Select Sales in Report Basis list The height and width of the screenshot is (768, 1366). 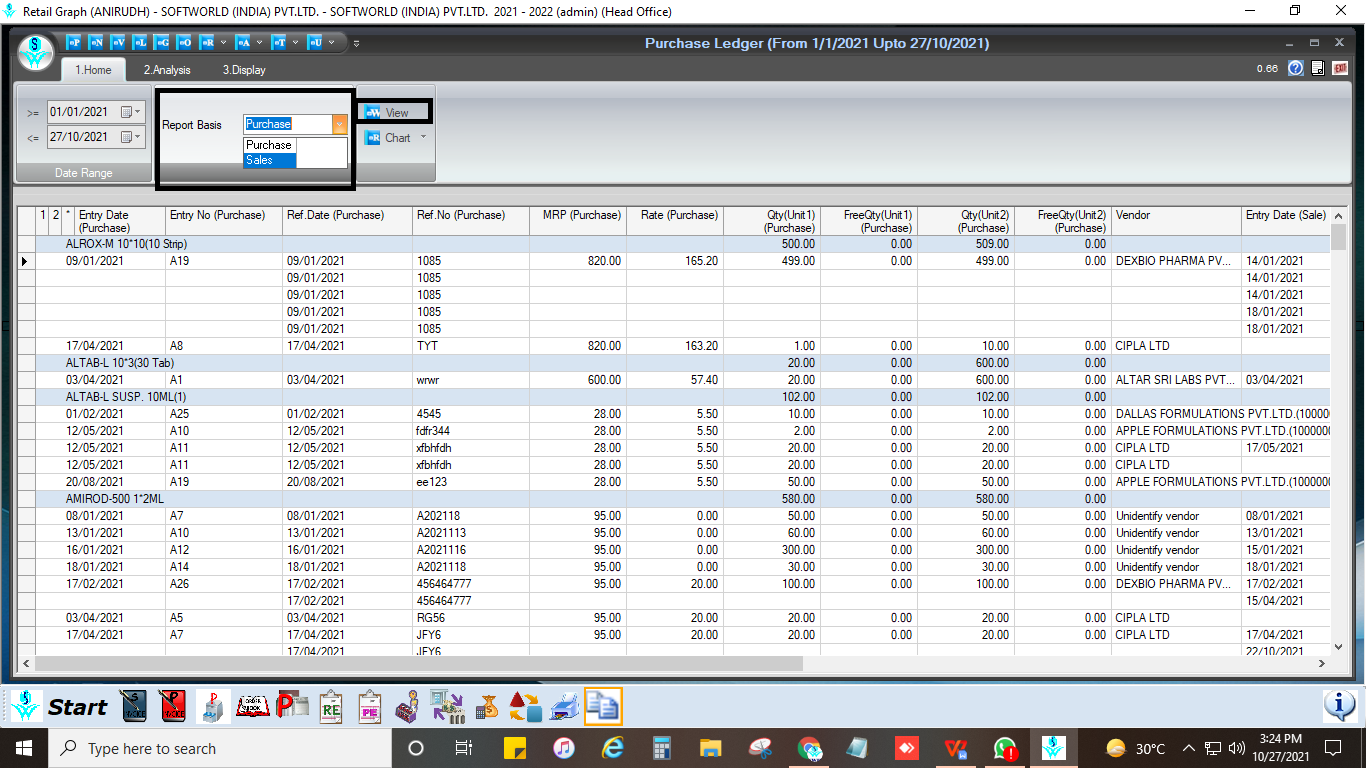click(x=270, y=160)
